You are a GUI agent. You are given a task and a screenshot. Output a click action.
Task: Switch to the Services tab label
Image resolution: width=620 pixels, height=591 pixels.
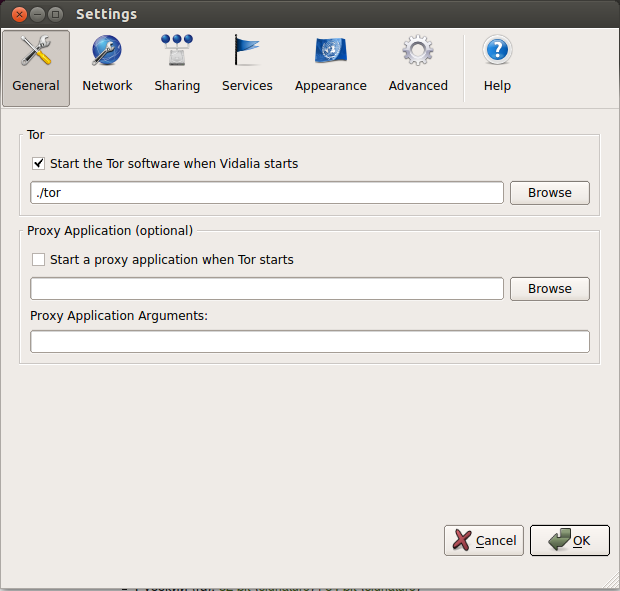click(247, 85)
